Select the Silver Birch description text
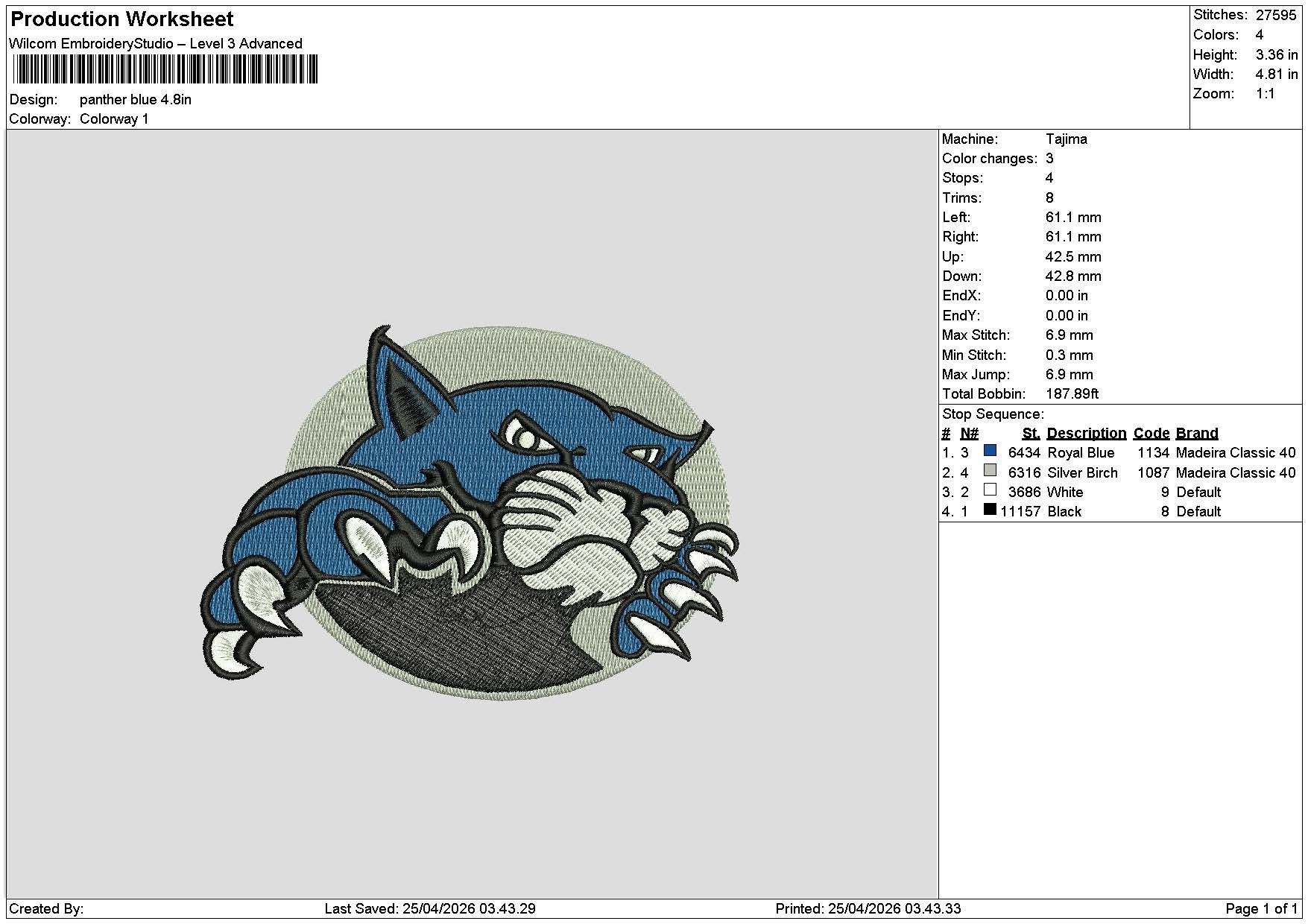 (x=1082, y=472)
